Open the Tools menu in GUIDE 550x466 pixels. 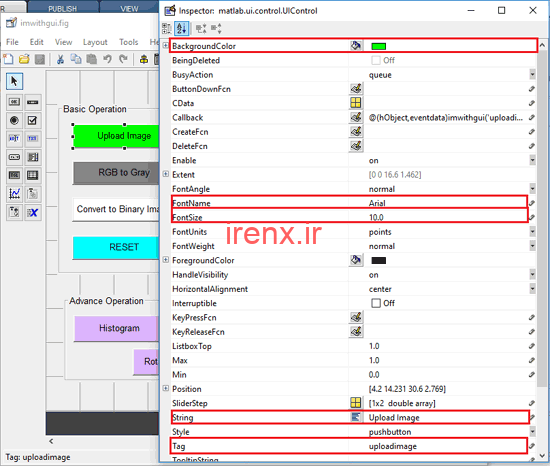coord(128,42)
